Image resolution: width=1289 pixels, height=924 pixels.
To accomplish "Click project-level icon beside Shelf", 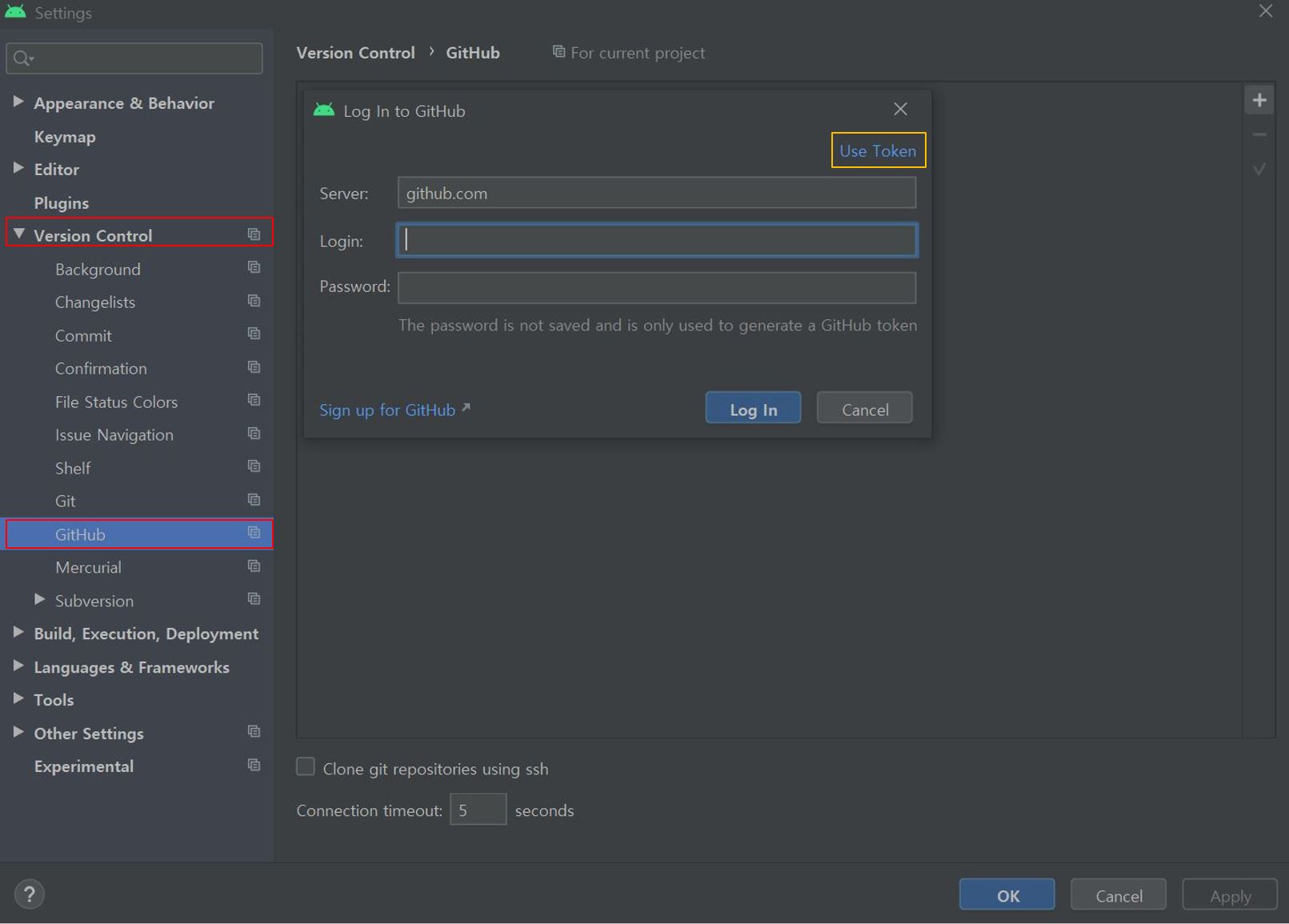I will (254, 466).
